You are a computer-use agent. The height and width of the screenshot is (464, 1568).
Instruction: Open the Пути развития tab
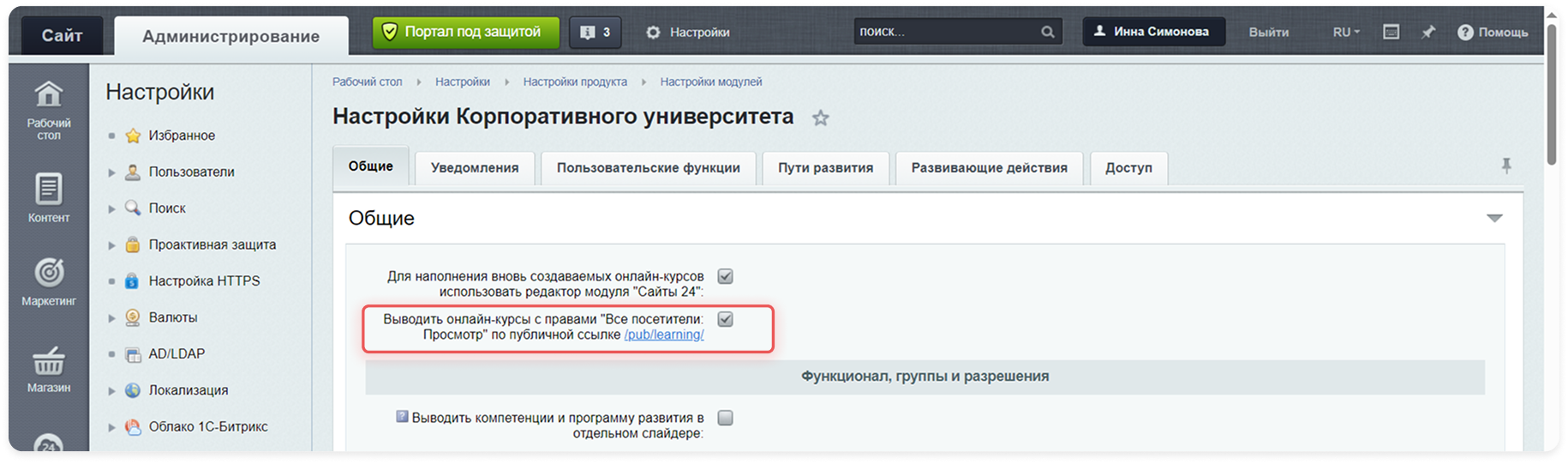(825, 168)
